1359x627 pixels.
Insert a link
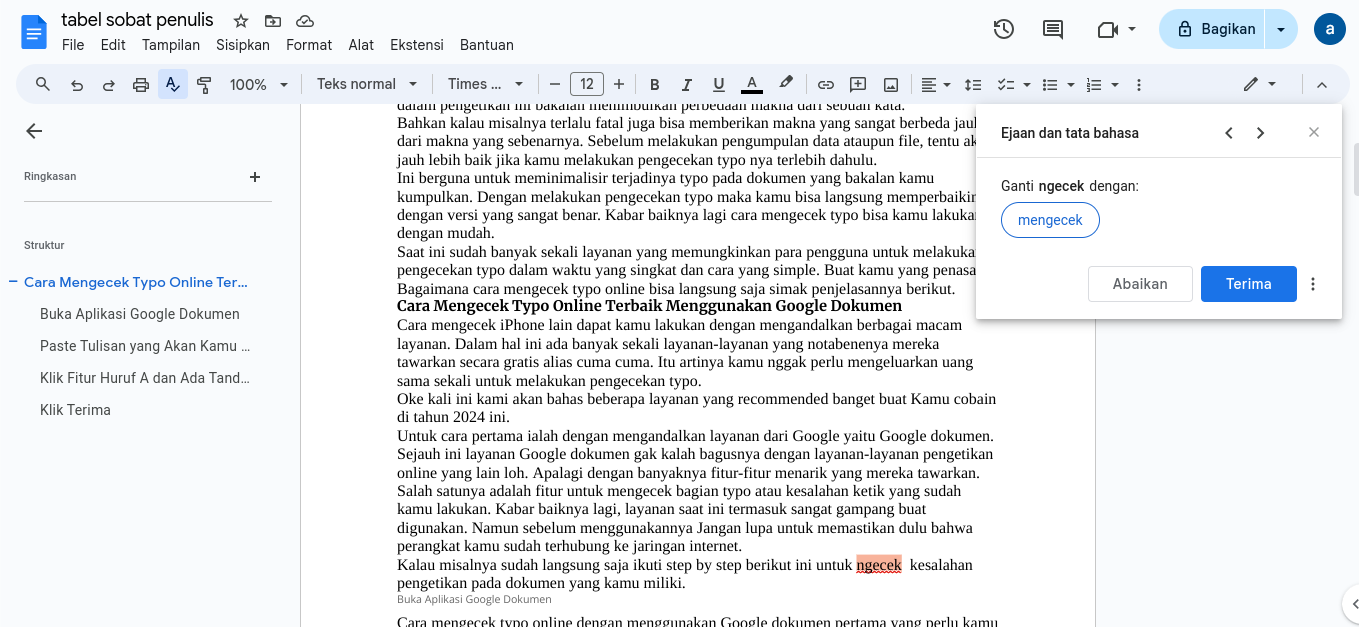(x=826, y=84)
